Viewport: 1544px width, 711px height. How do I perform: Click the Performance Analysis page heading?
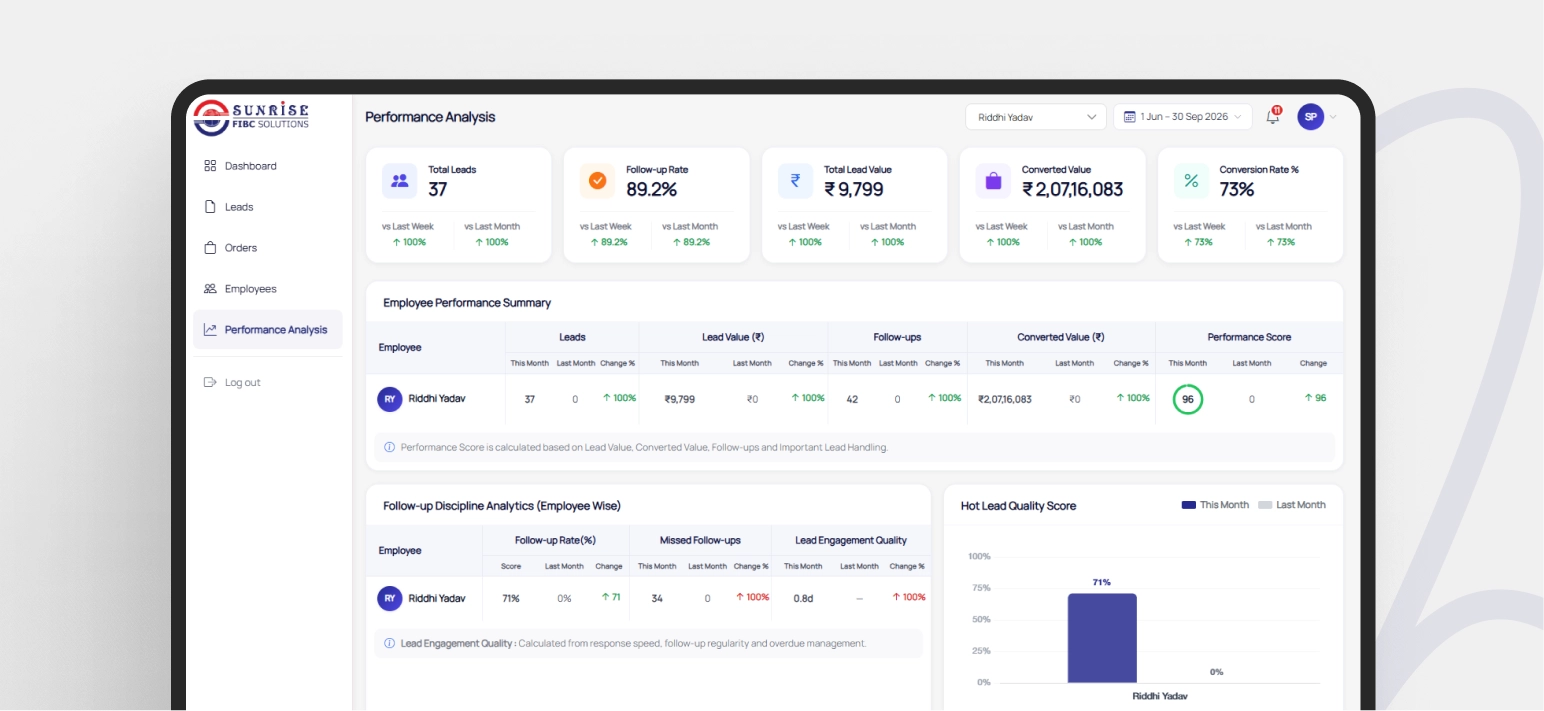(430, 117)
